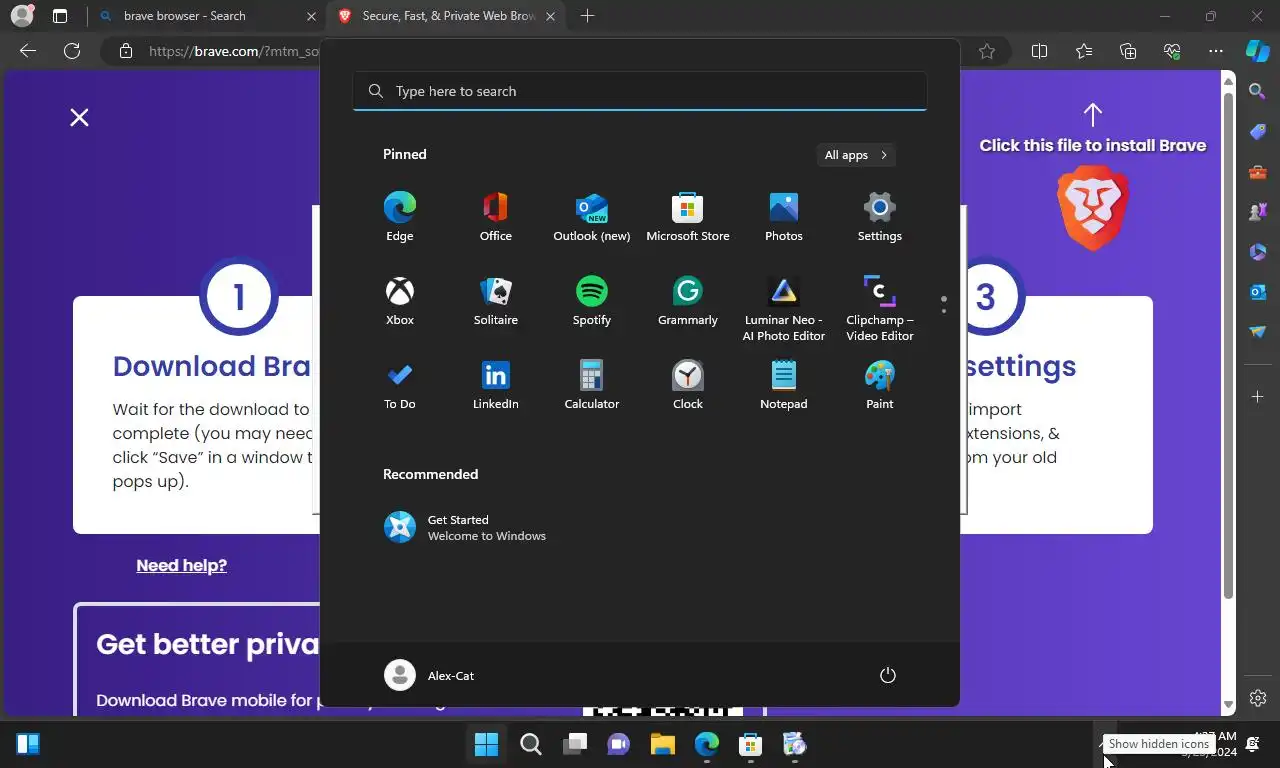The width and height of the screenshot is (1280, 768).
Task: Open notification bell in system tray
Action: pos(1252,744)
